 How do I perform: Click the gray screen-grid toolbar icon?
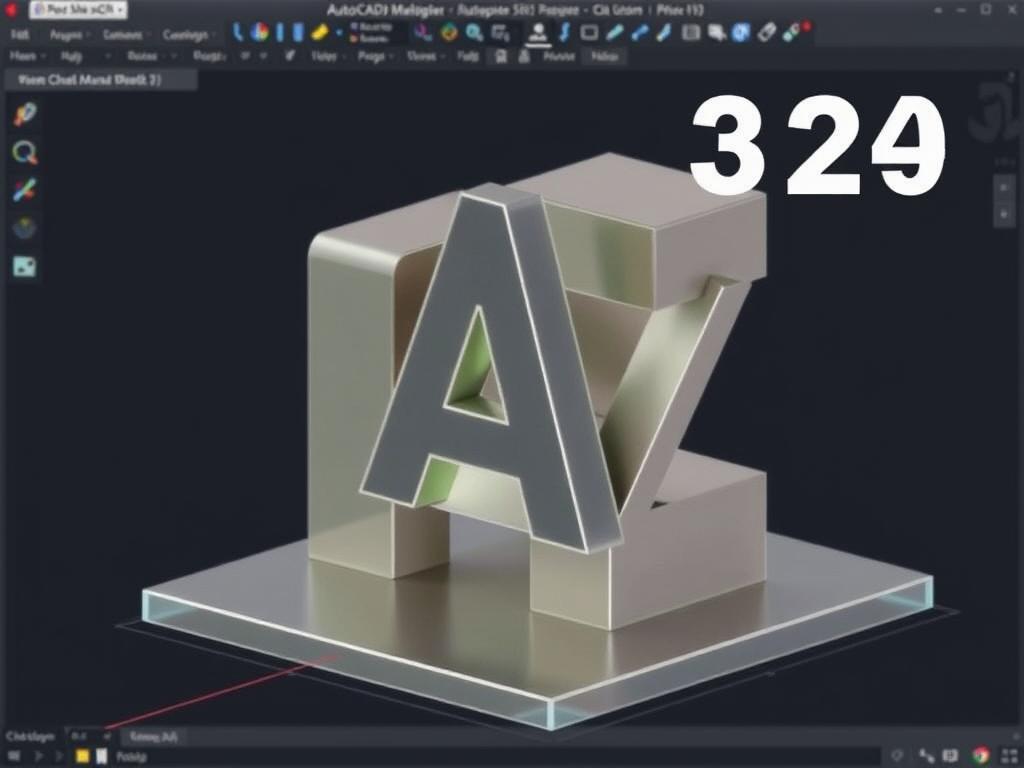point(501,33)
